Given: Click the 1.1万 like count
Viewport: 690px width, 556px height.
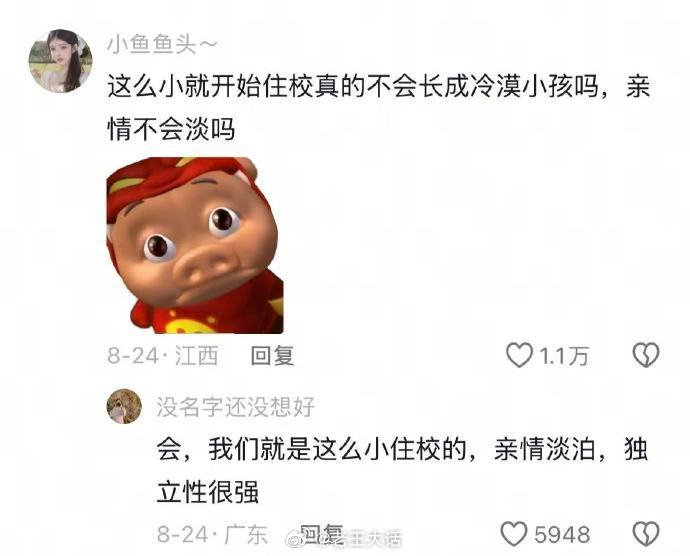Looking at the screenshot, I should (x=564, y=356).
